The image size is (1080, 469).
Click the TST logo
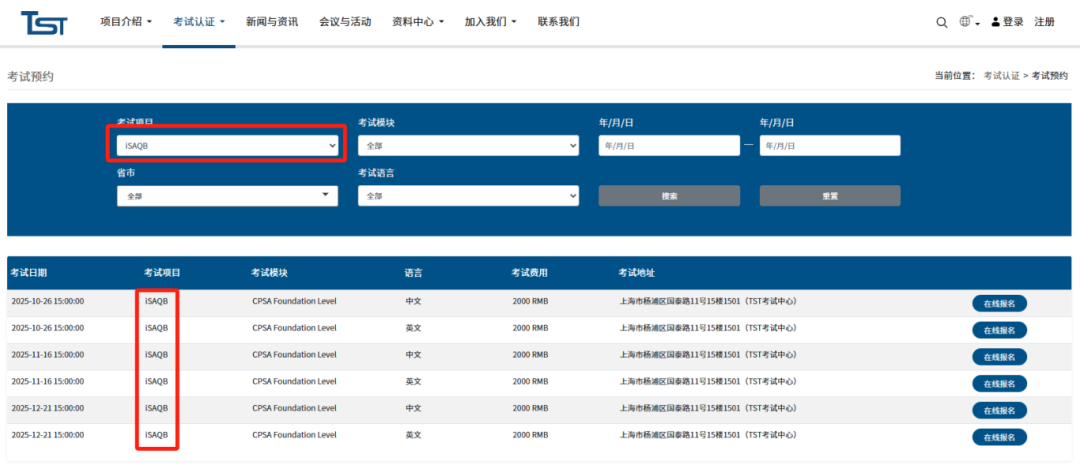(44, 22)
